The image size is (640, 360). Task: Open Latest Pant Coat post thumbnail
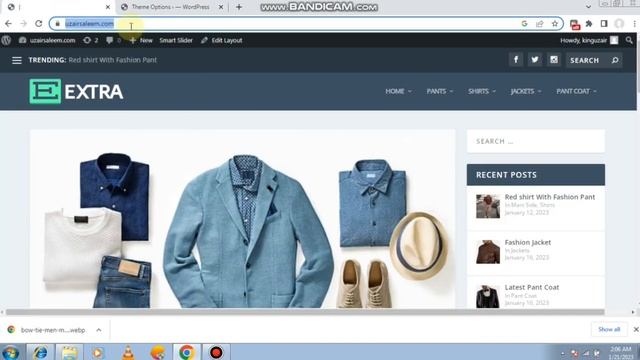point(488,297)
